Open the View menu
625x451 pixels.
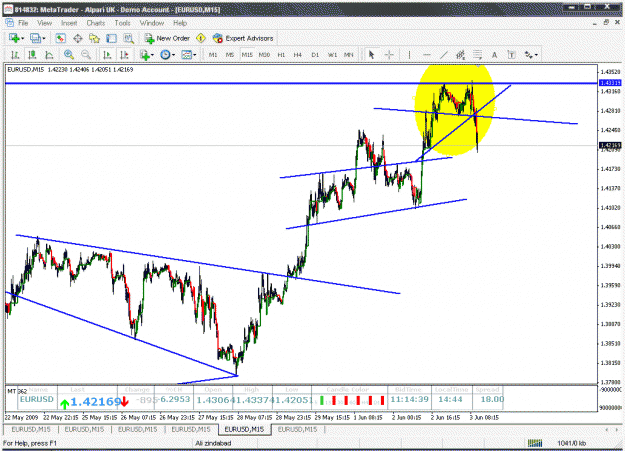[45, 23]
